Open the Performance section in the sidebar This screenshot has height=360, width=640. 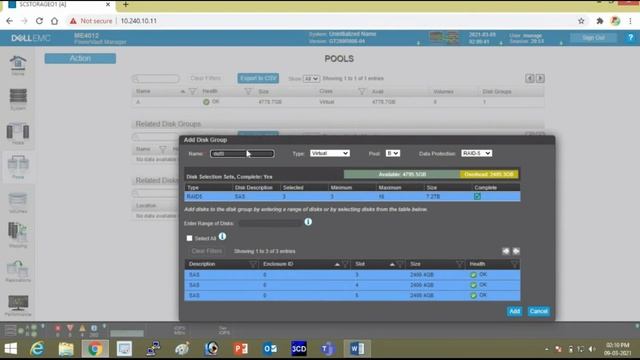coord(18,305)
